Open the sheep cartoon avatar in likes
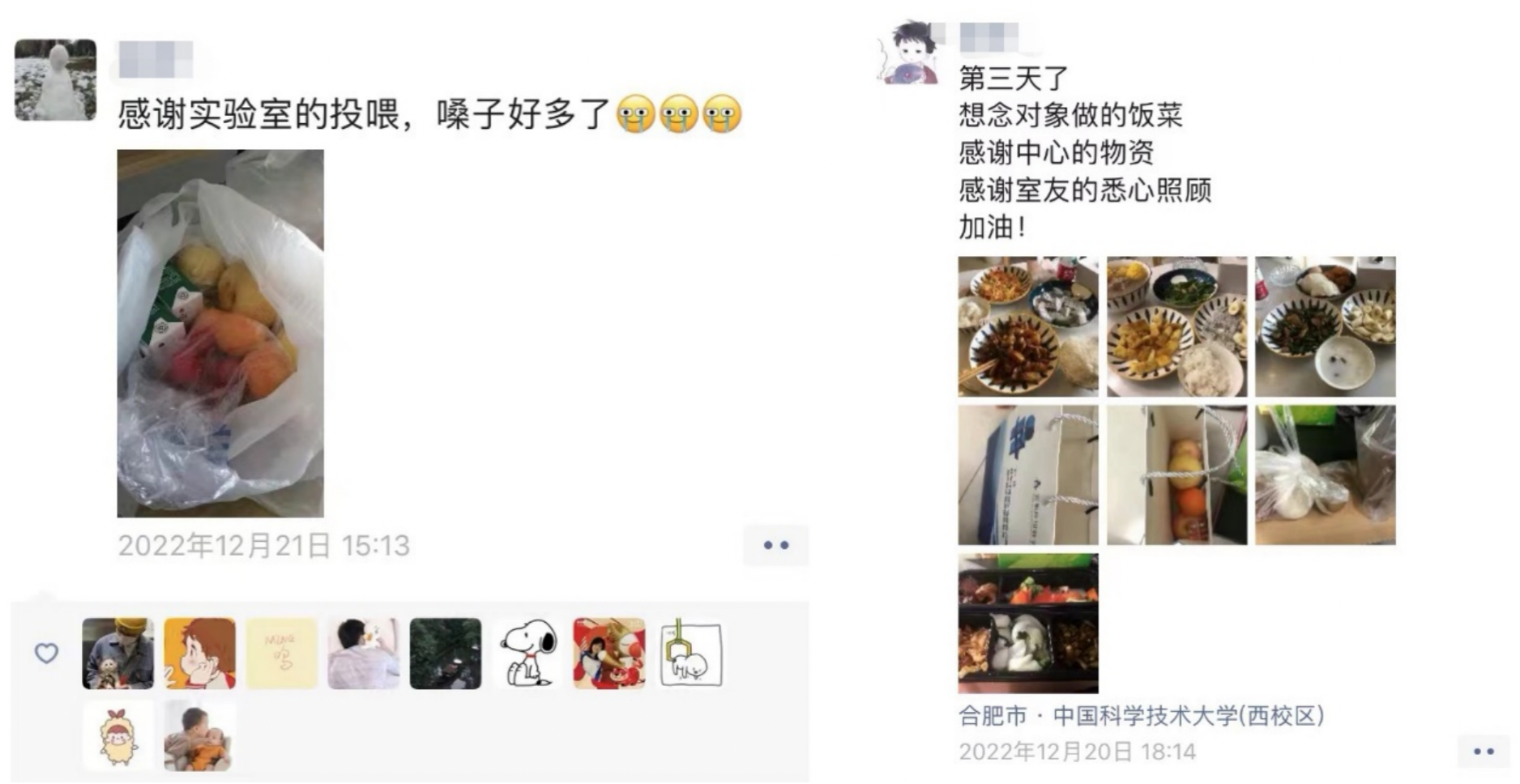1520x784 pixels. [x=118, y=735]
